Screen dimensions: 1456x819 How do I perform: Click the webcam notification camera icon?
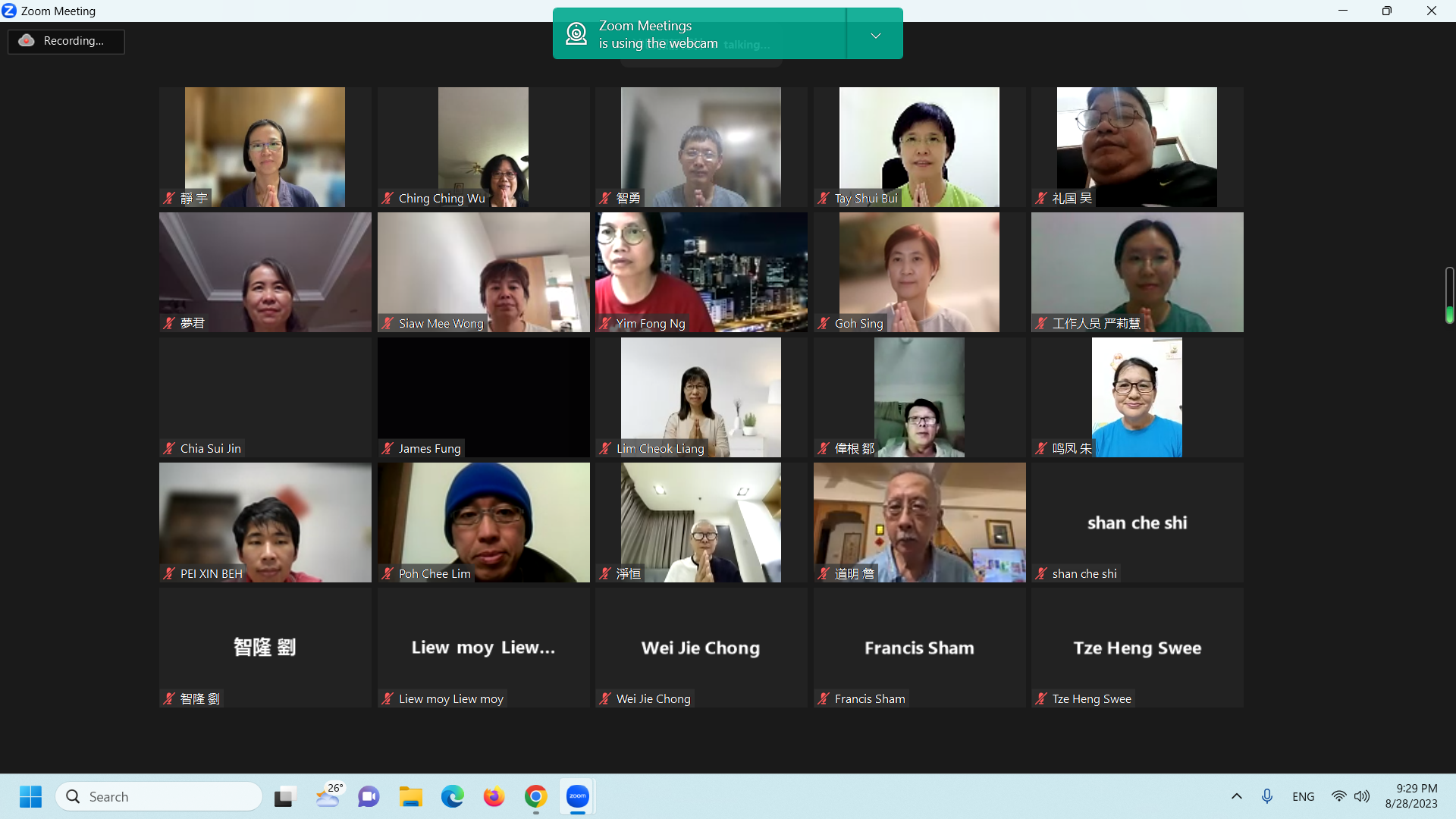pyautogui.click(x=576, y=34)
